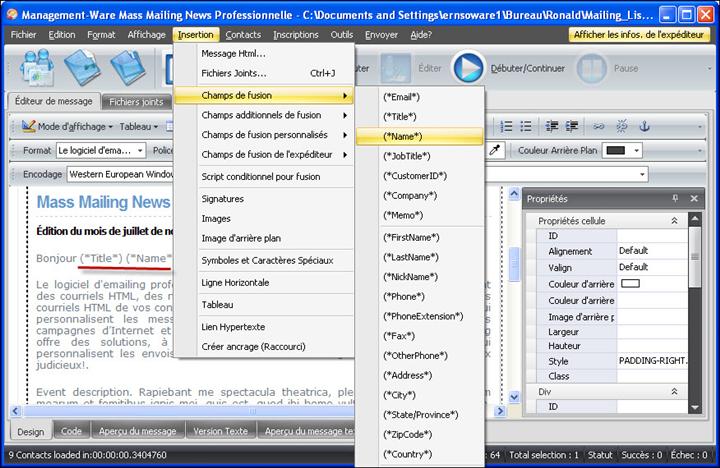The height and width of the screenshot is (468, 720).
Task: Click the decrease indent icon
Action: click(x=551, y=126)
